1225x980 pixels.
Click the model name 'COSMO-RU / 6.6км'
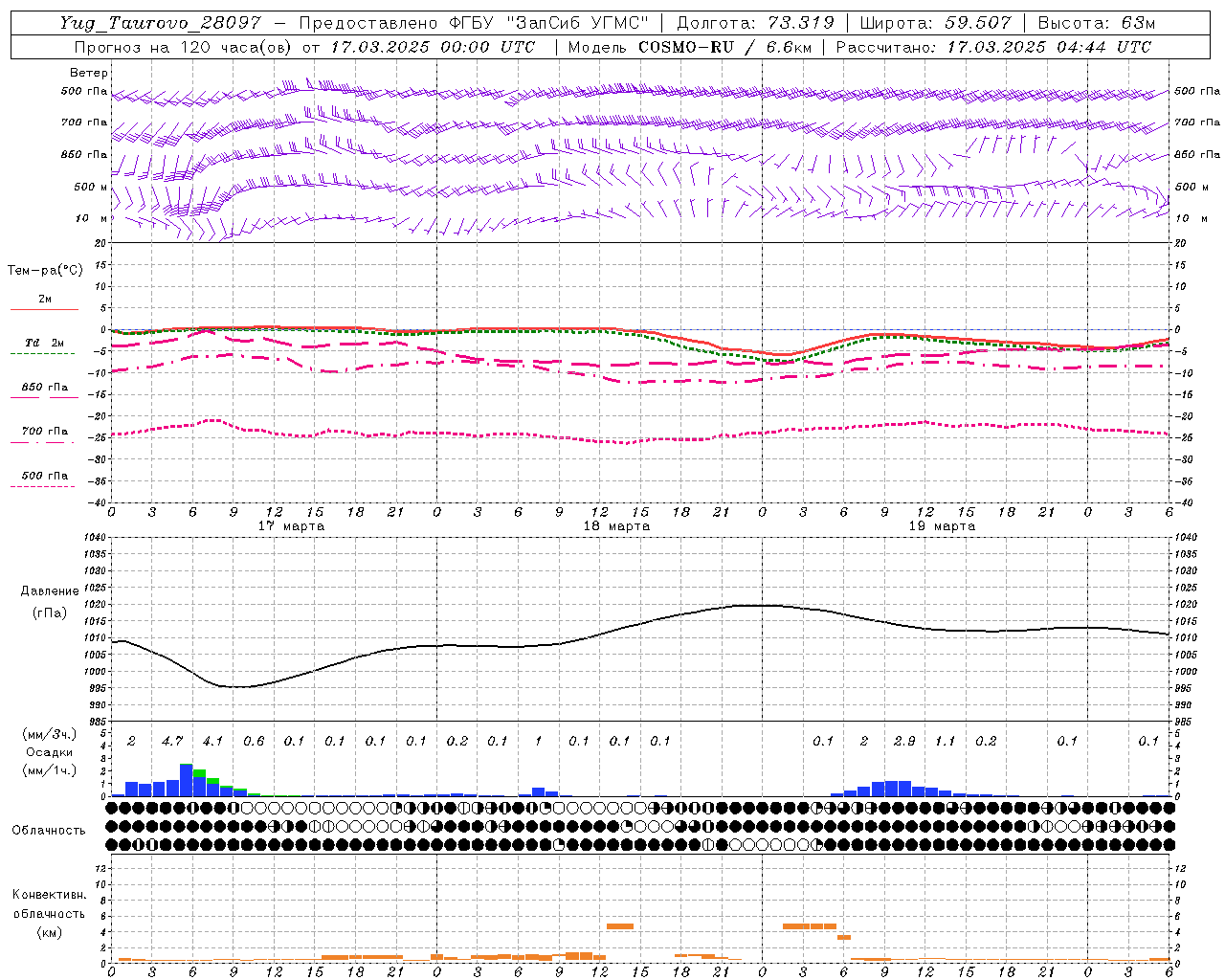(726, 47)
